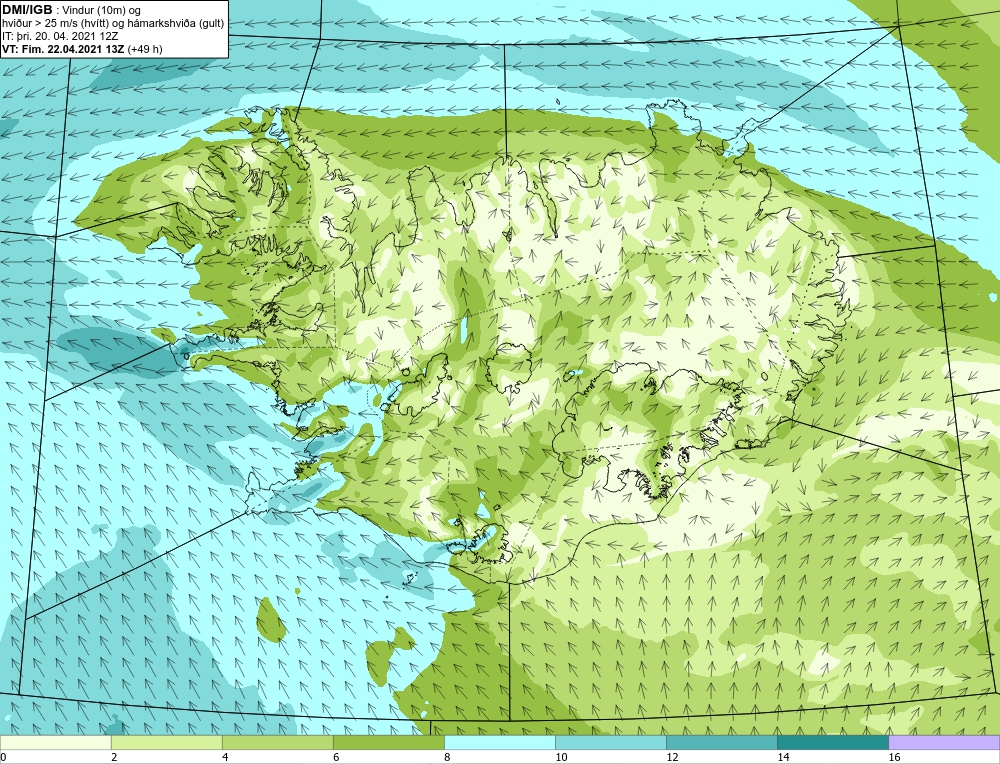Click the dark teal 14–16 legend swatch
Viewport: 1000px width, 764px height.
point(832,742)
